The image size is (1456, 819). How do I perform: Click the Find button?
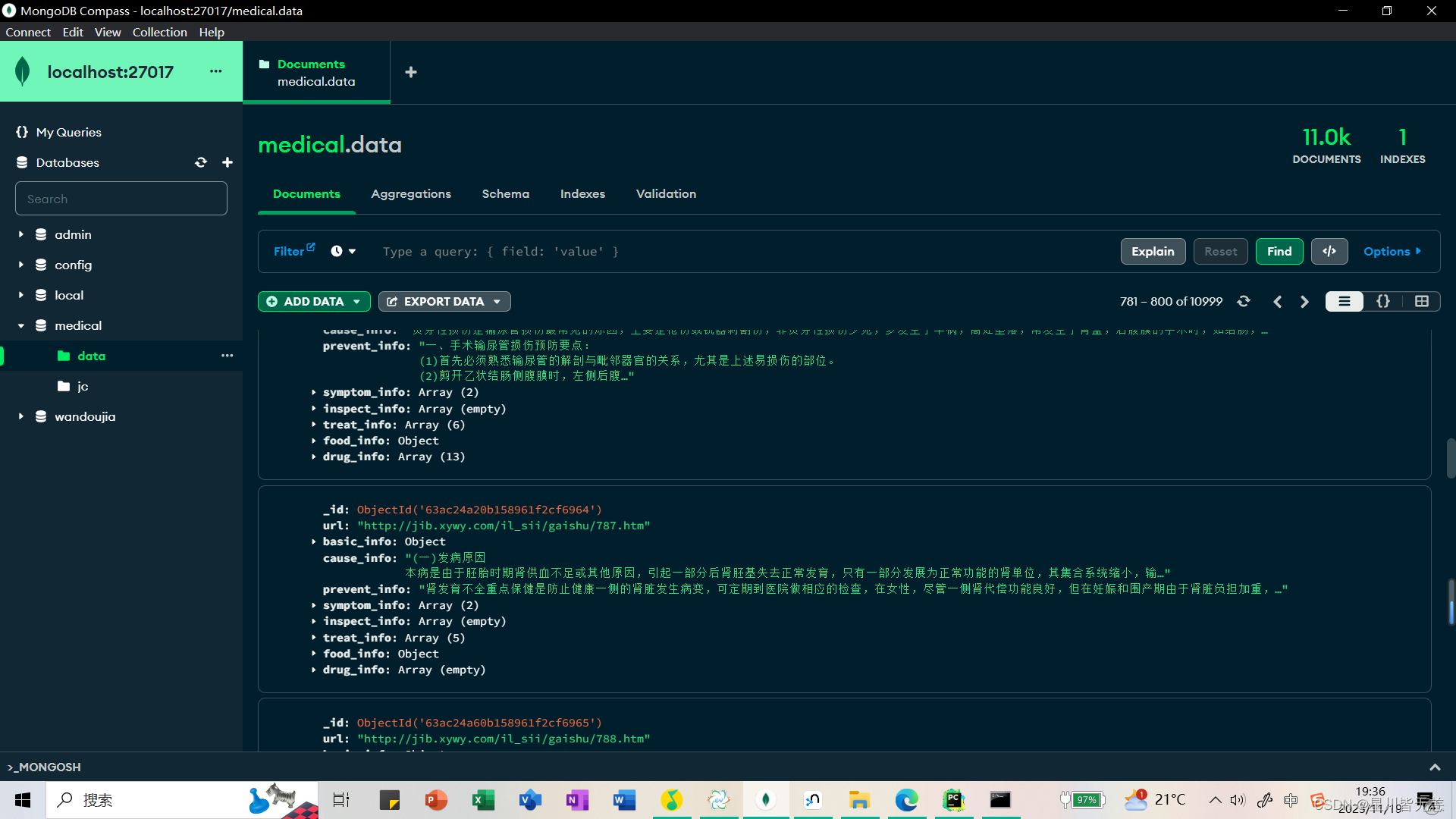(1279, 251)
